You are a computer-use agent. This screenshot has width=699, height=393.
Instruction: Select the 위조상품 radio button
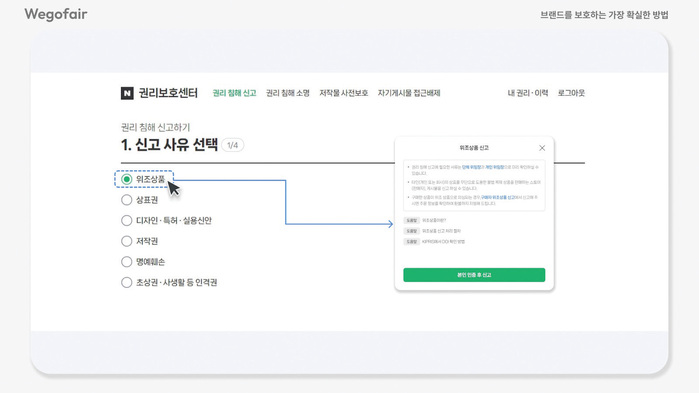[x=127, y=179]
